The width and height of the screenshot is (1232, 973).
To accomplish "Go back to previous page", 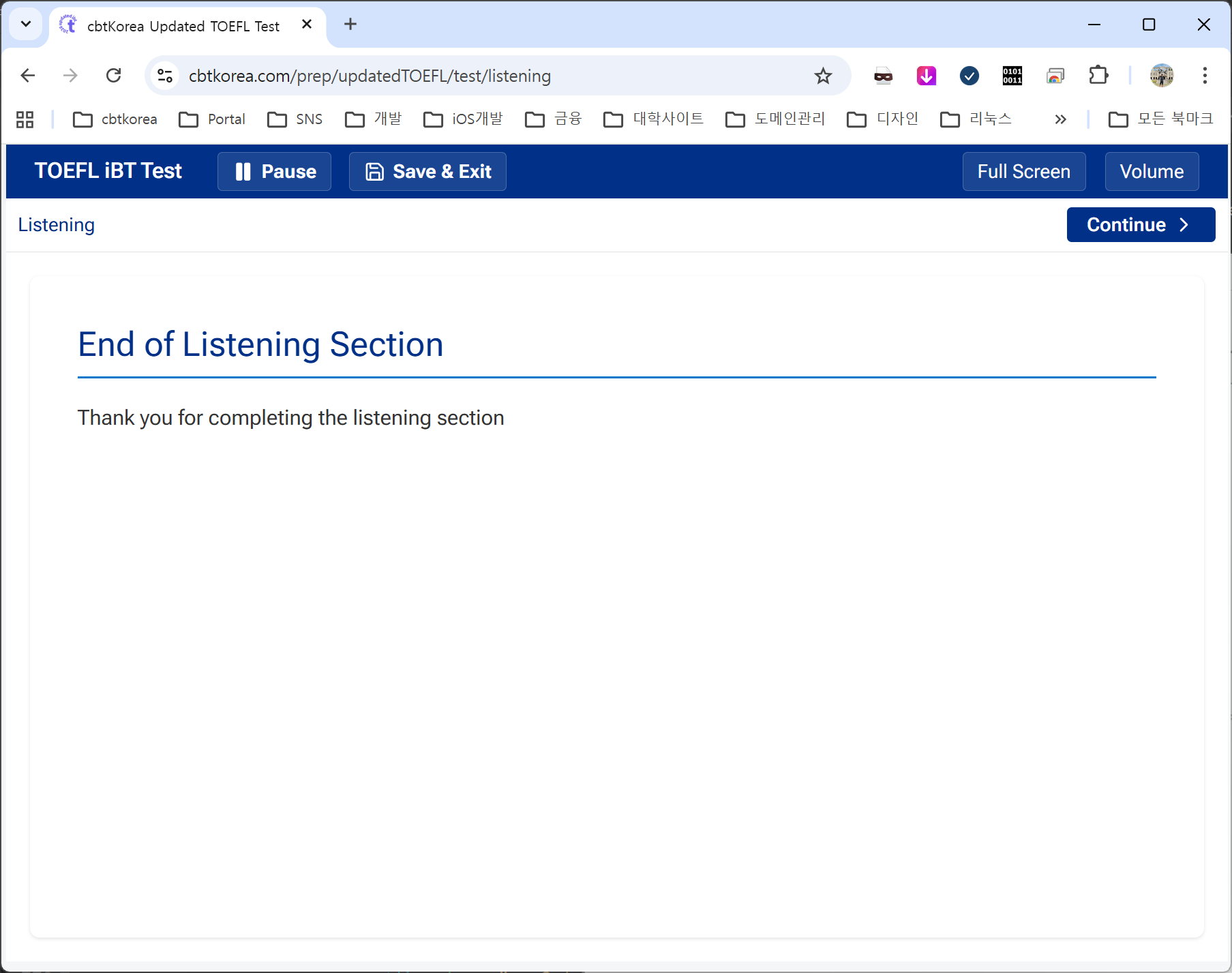I will (28, 76).
